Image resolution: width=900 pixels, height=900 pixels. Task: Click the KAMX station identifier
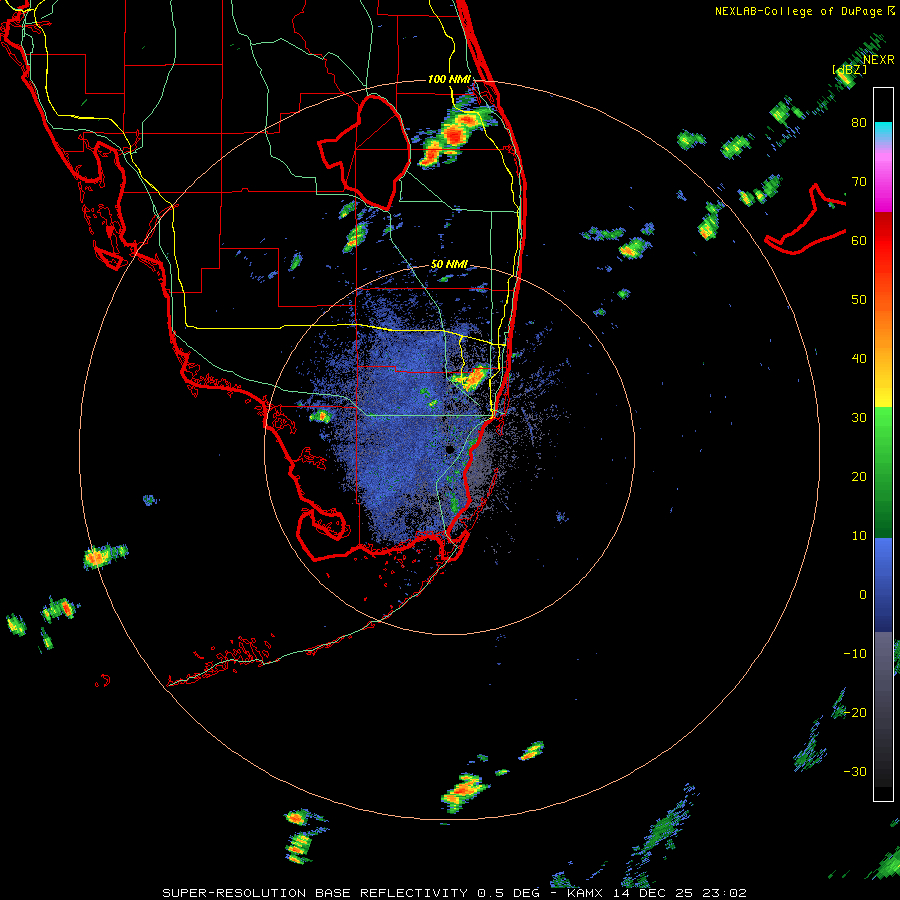(587, 893)
